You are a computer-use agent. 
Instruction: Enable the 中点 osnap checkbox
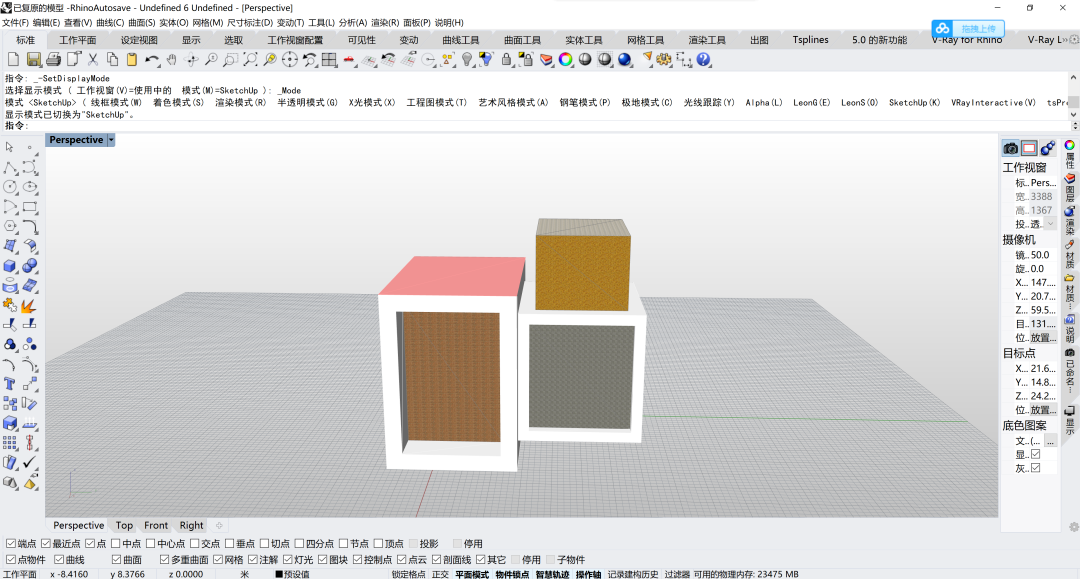point(115,544)
